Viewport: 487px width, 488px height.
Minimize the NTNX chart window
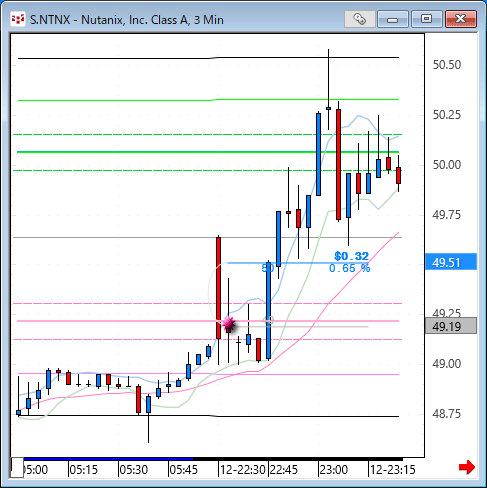(x=393, y=19)
